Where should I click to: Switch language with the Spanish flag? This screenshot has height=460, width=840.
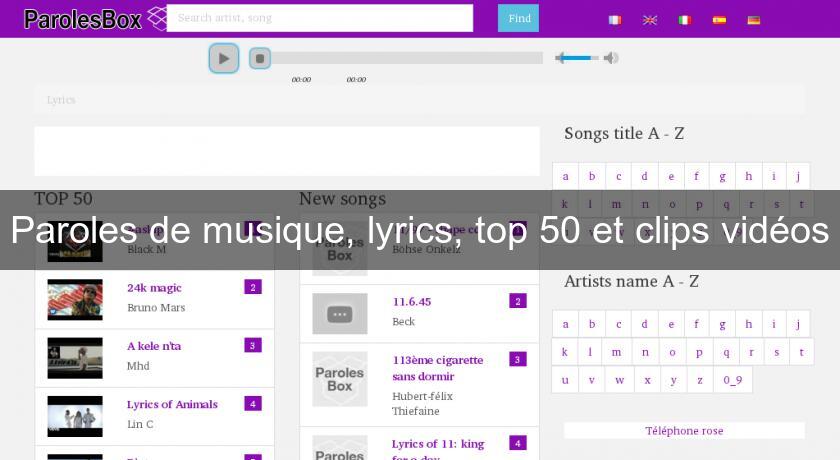(719, 20)
